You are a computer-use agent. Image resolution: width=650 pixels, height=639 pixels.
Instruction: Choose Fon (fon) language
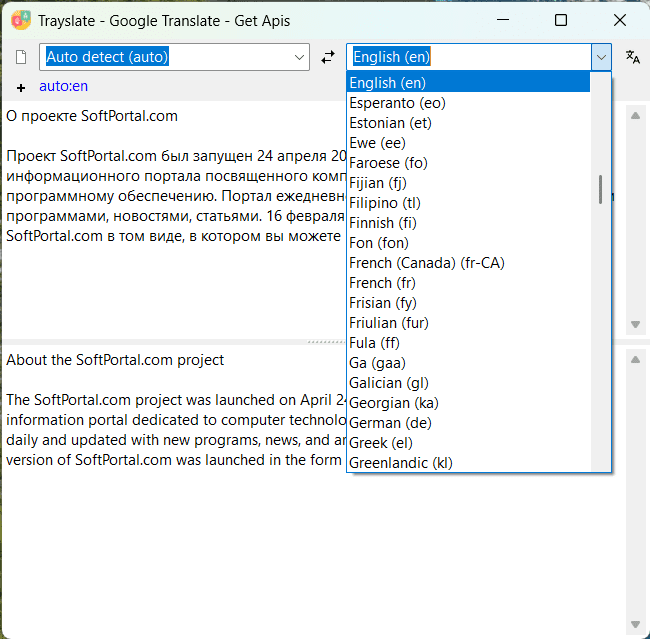pos(468,243)
